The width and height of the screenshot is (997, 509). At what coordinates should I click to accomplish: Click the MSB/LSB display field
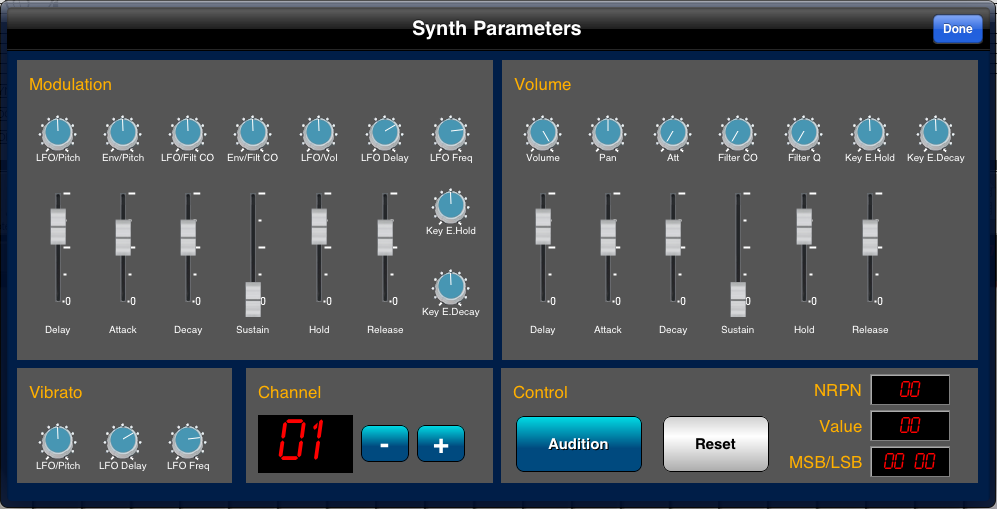[910, 462]
